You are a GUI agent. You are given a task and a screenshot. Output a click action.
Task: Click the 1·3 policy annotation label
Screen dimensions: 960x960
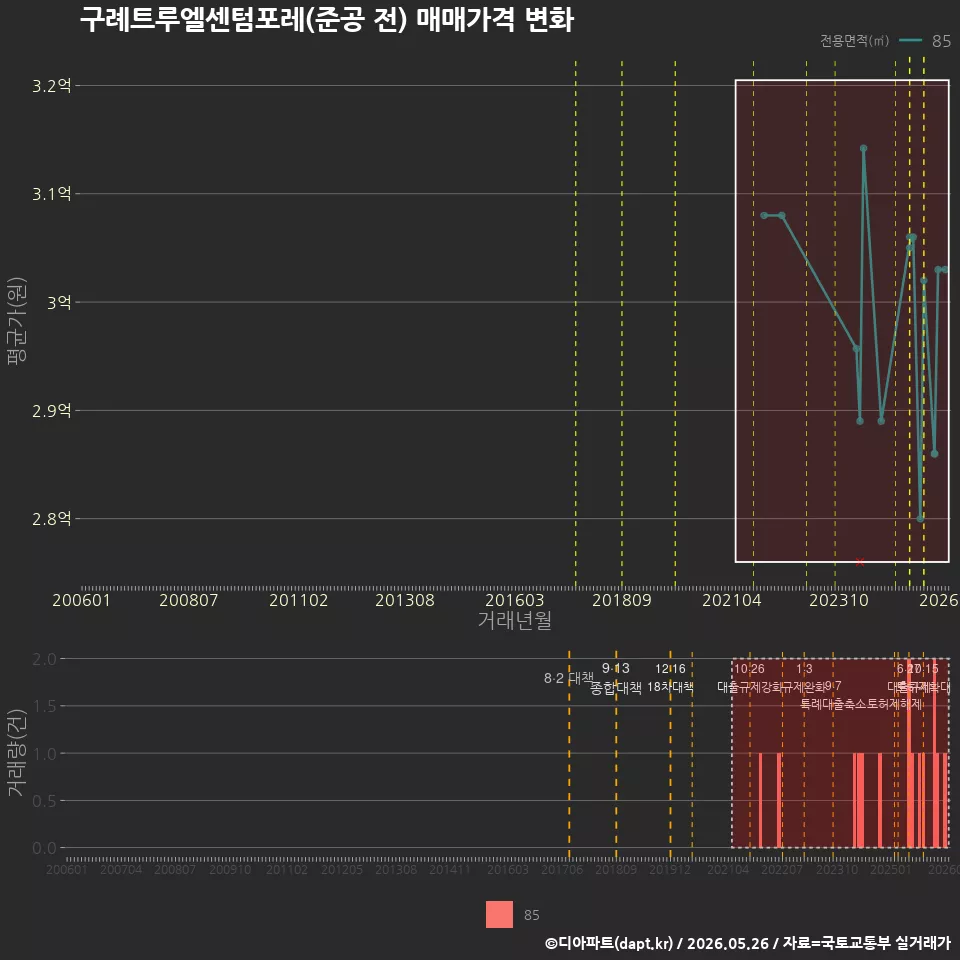tap(804, 669)
